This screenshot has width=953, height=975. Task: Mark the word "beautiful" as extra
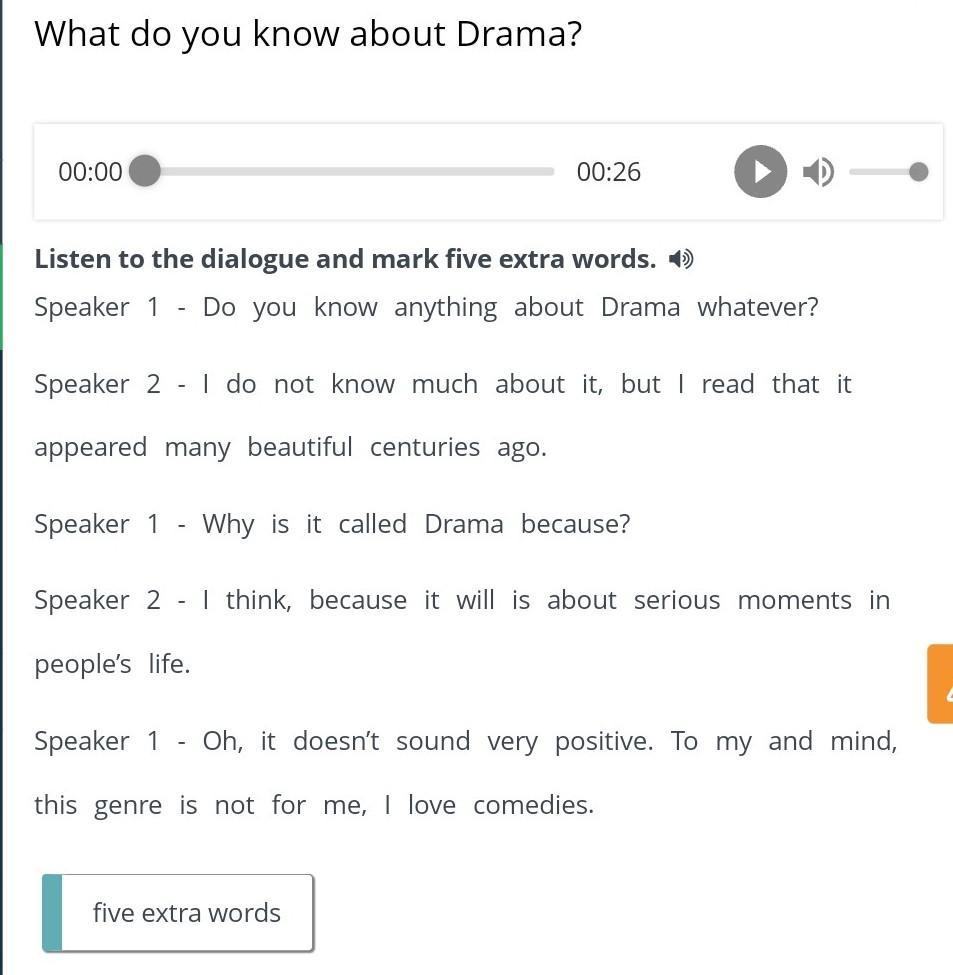point(300,447)
